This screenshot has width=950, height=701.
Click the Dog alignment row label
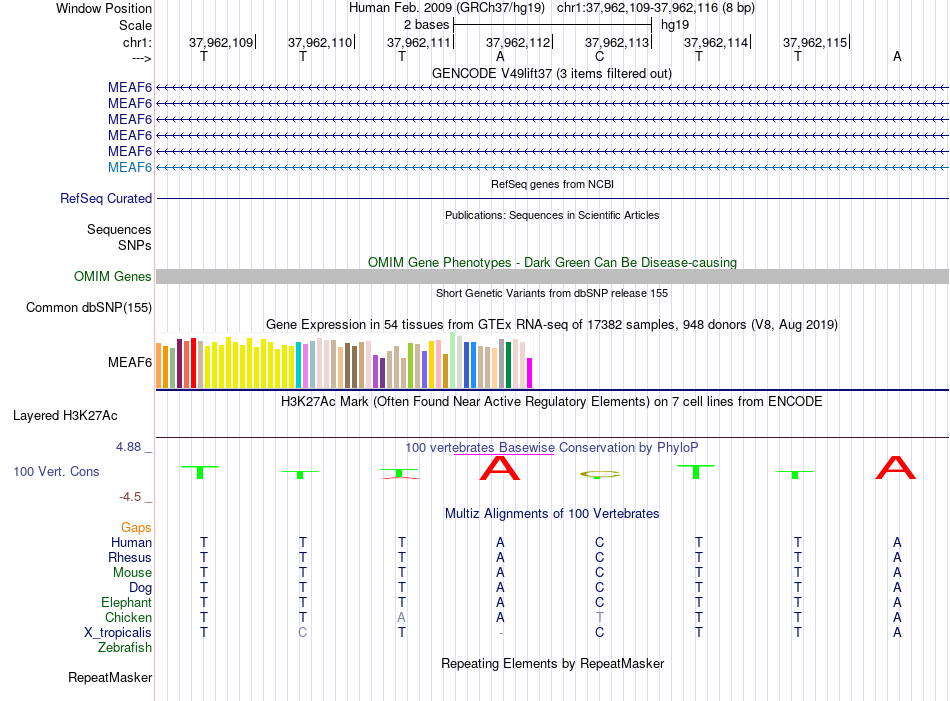141,588
